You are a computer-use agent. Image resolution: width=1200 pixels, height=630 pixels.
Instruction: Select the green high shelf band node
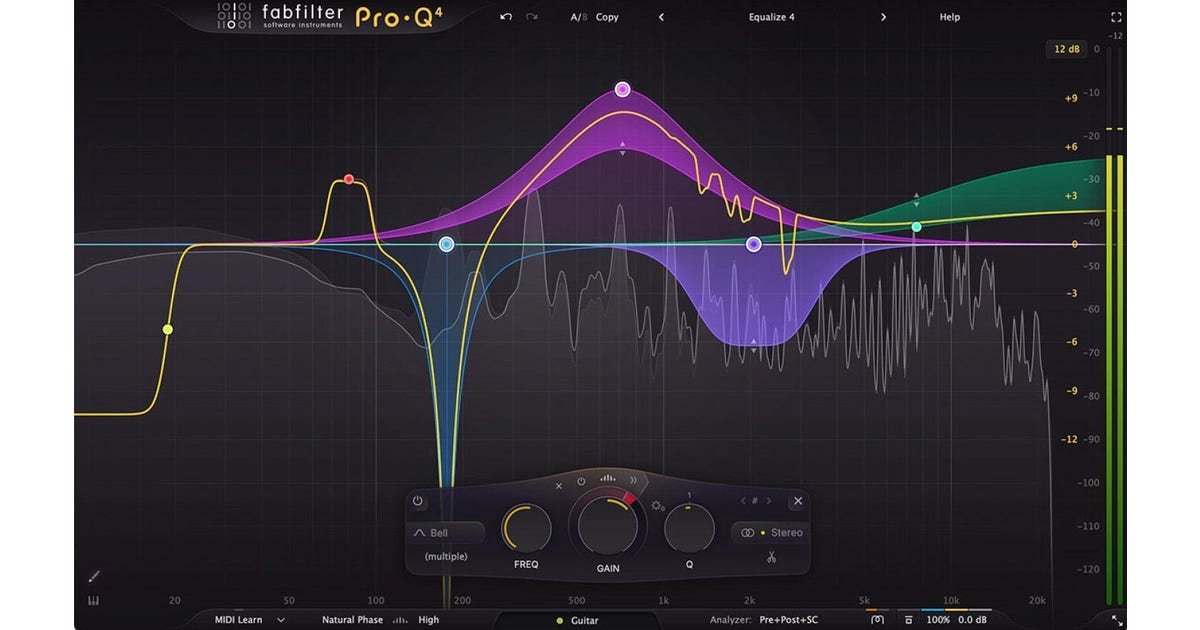coord(916,227)
